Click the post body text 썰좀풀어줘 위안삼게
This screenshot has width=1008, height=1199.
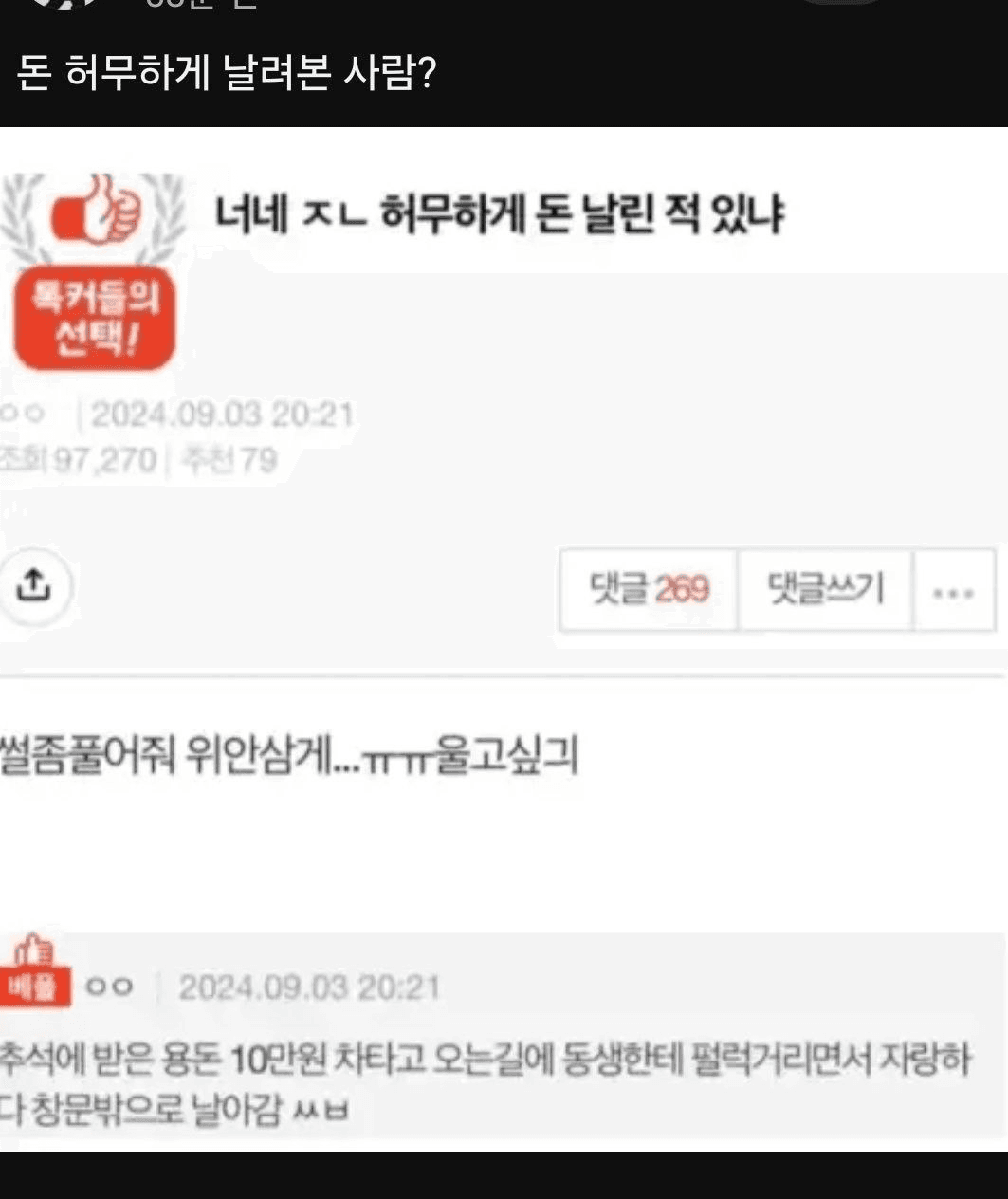tap(289, 757)
